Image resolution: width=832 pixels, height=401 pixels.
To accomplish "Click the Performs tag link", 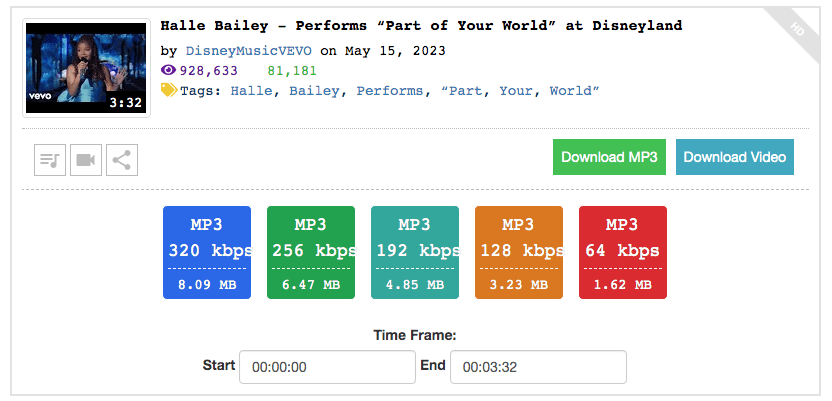I will pyautogui.click(x=390, y=91).
